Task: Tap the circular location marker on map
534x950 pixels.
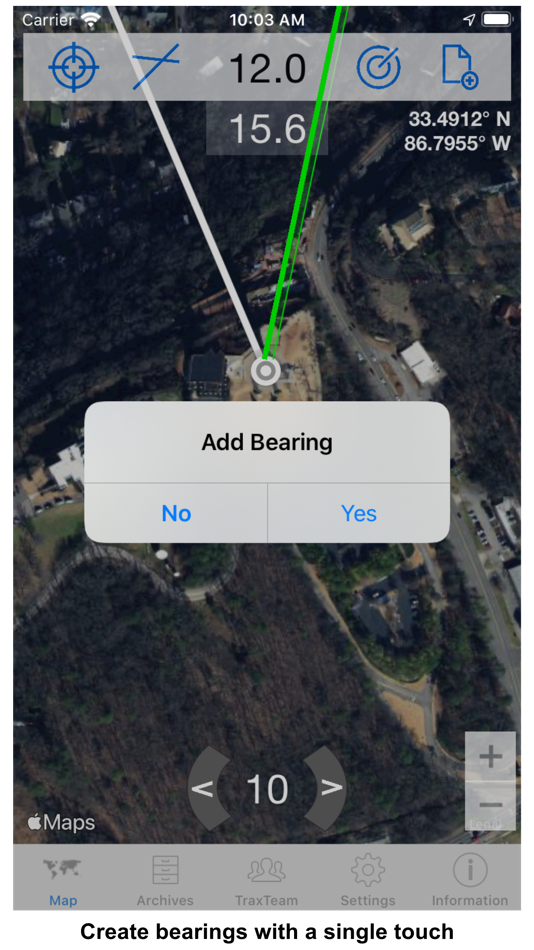Action: tap(266, 371)
